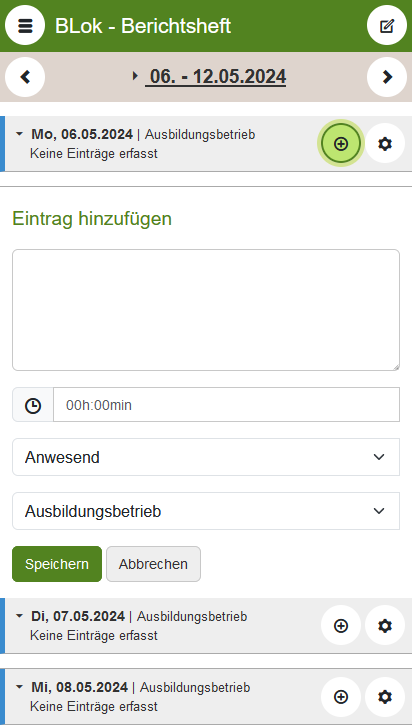
Task: Click the Abbrechen button
Action: pyautogui.click(x=154, y=564)
